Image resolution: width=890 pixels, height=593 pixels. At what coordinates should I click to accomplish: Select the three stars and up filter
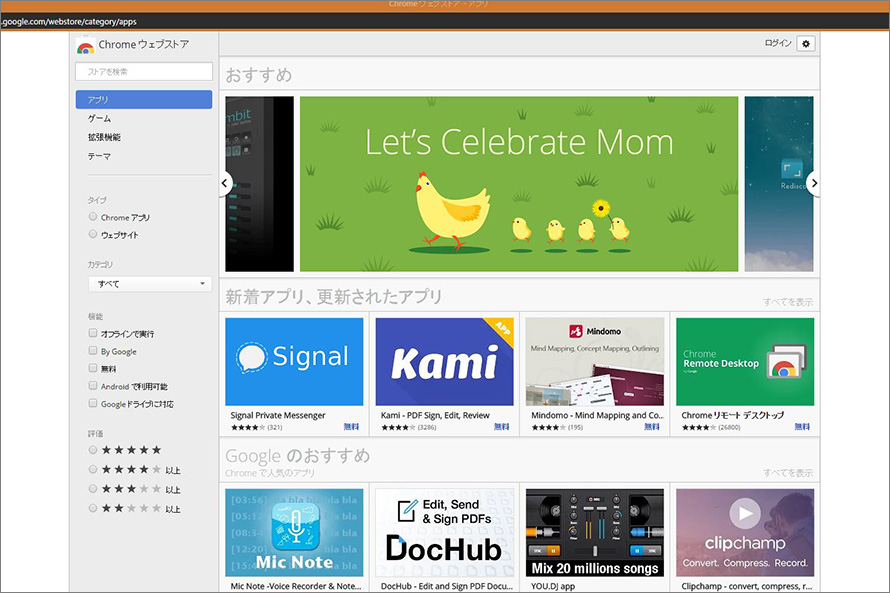click(93, 489)
